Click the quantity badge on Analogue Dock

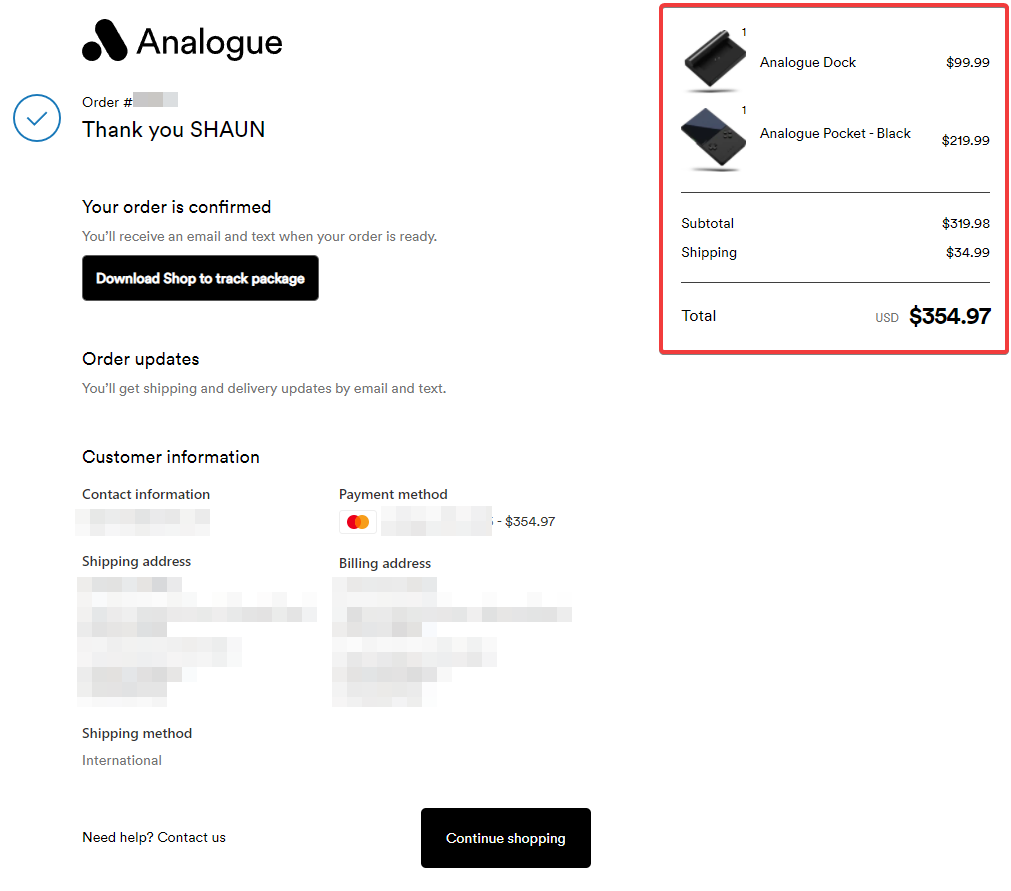pyautogui.click(x=744, y=32)
